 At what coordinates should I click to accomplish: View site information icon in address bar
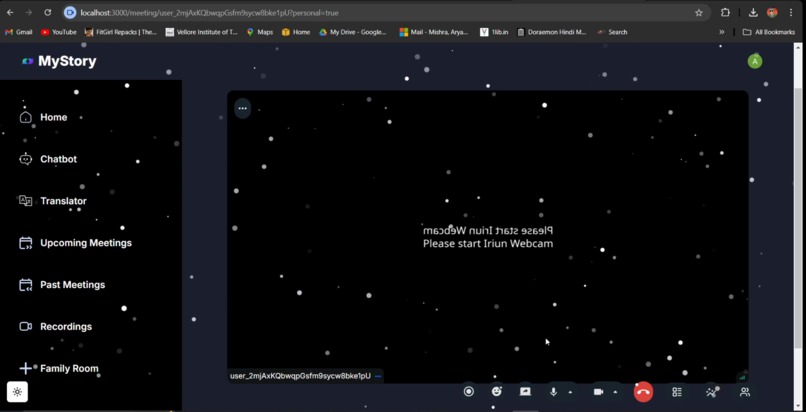coord(70,13)
